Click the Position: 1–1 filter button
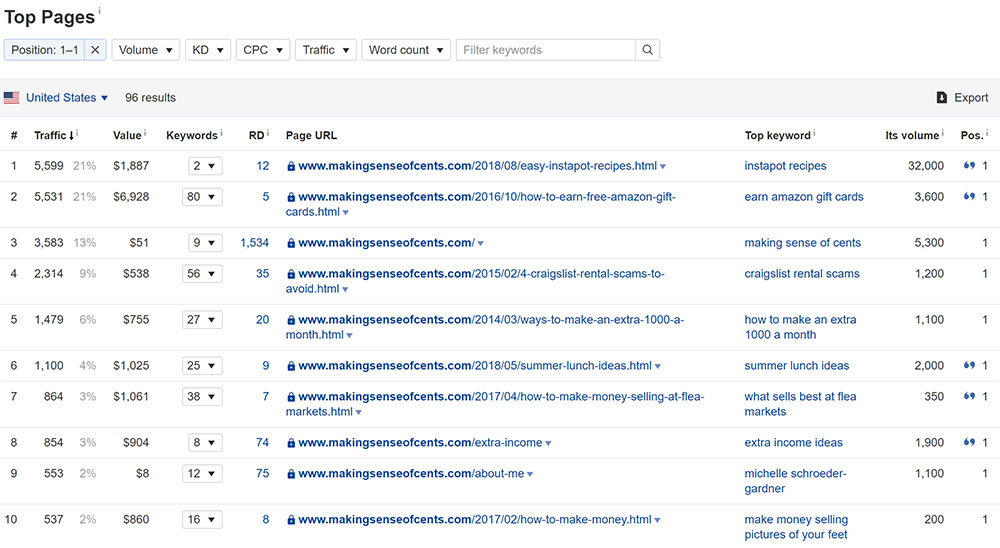 tap(45, 50)
